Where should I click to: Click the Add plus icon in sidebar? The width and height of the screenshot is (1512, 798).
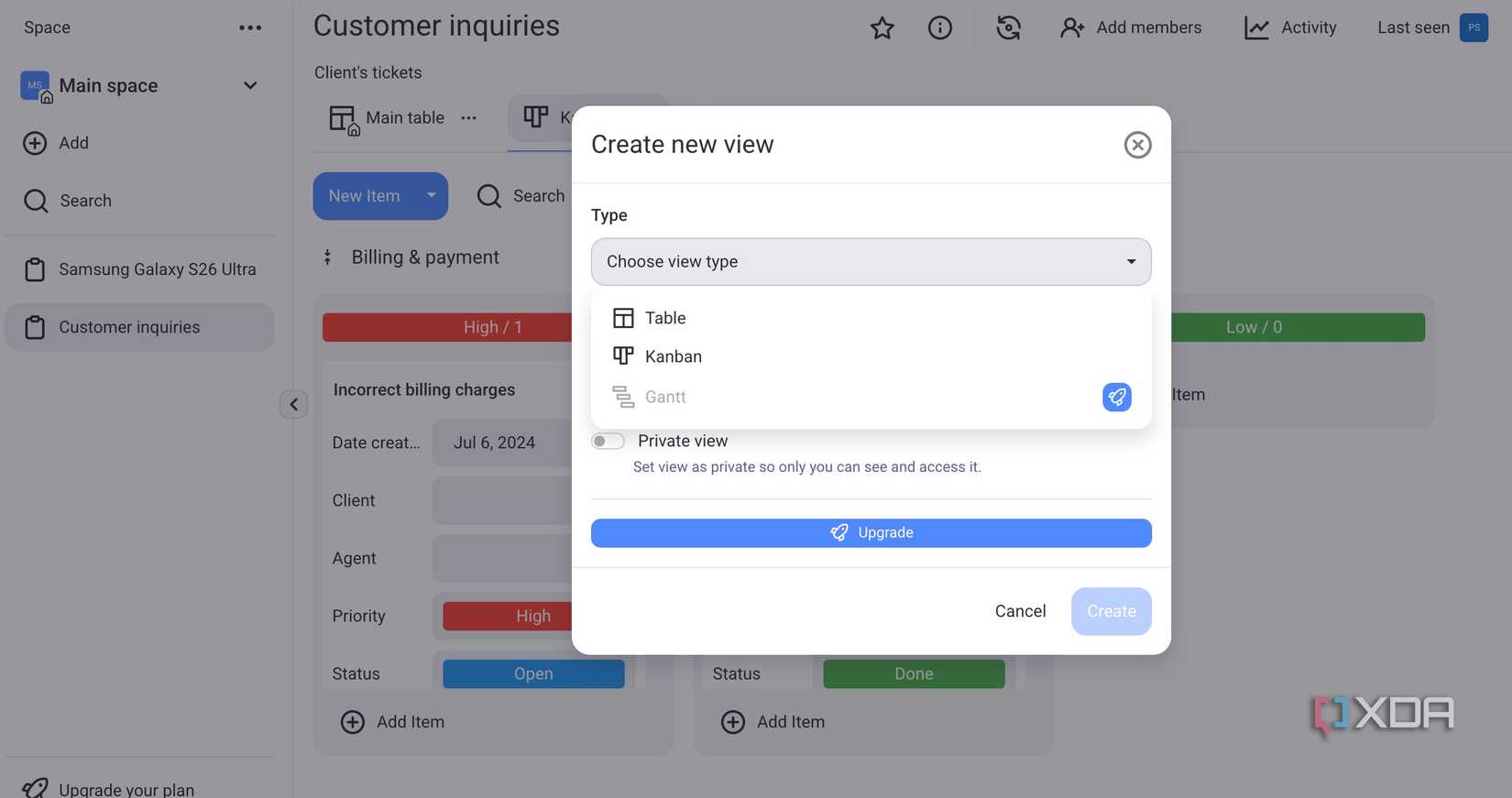tap(35, 143)
